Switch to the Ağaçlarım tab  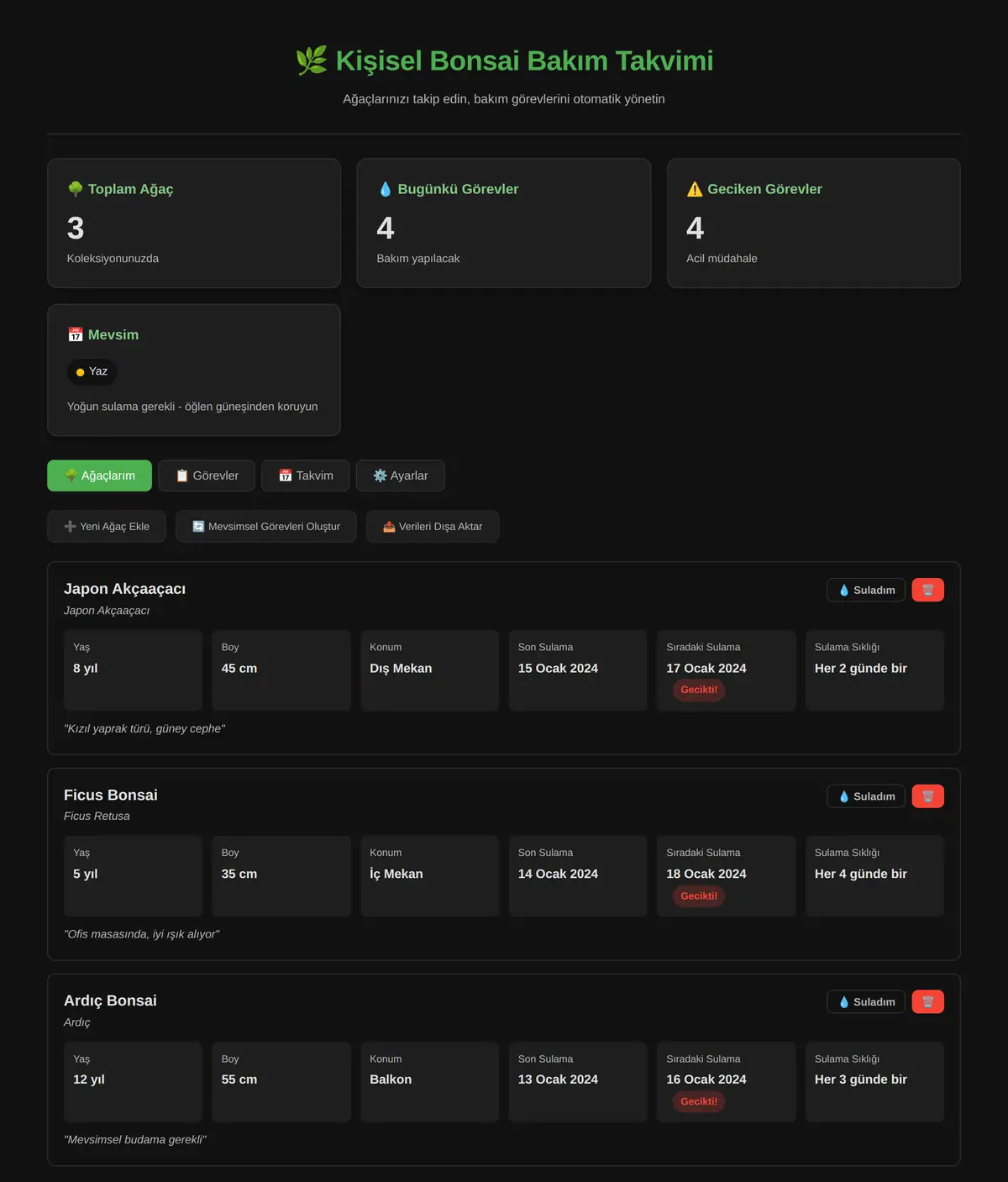tap(99, 475)
